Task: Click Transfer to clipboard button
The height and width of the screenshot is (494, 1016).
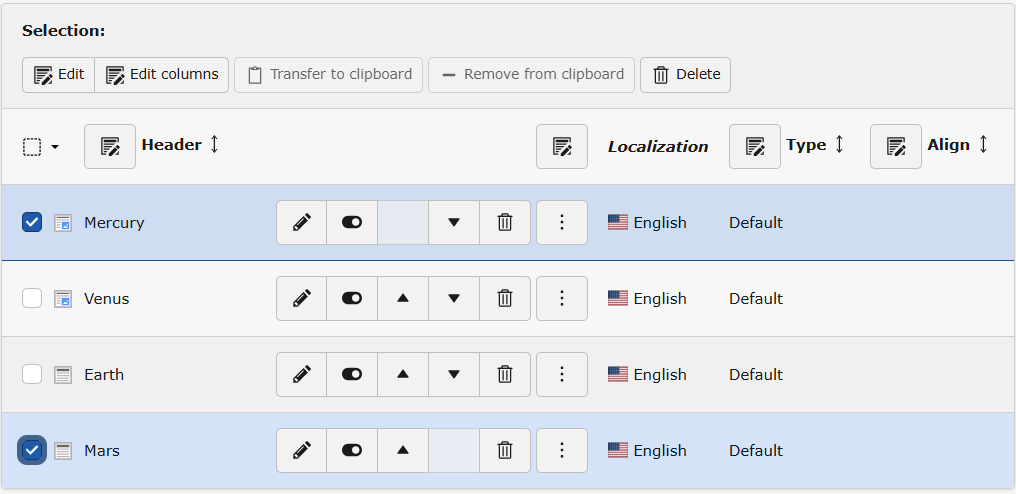Action: point(329,75)
